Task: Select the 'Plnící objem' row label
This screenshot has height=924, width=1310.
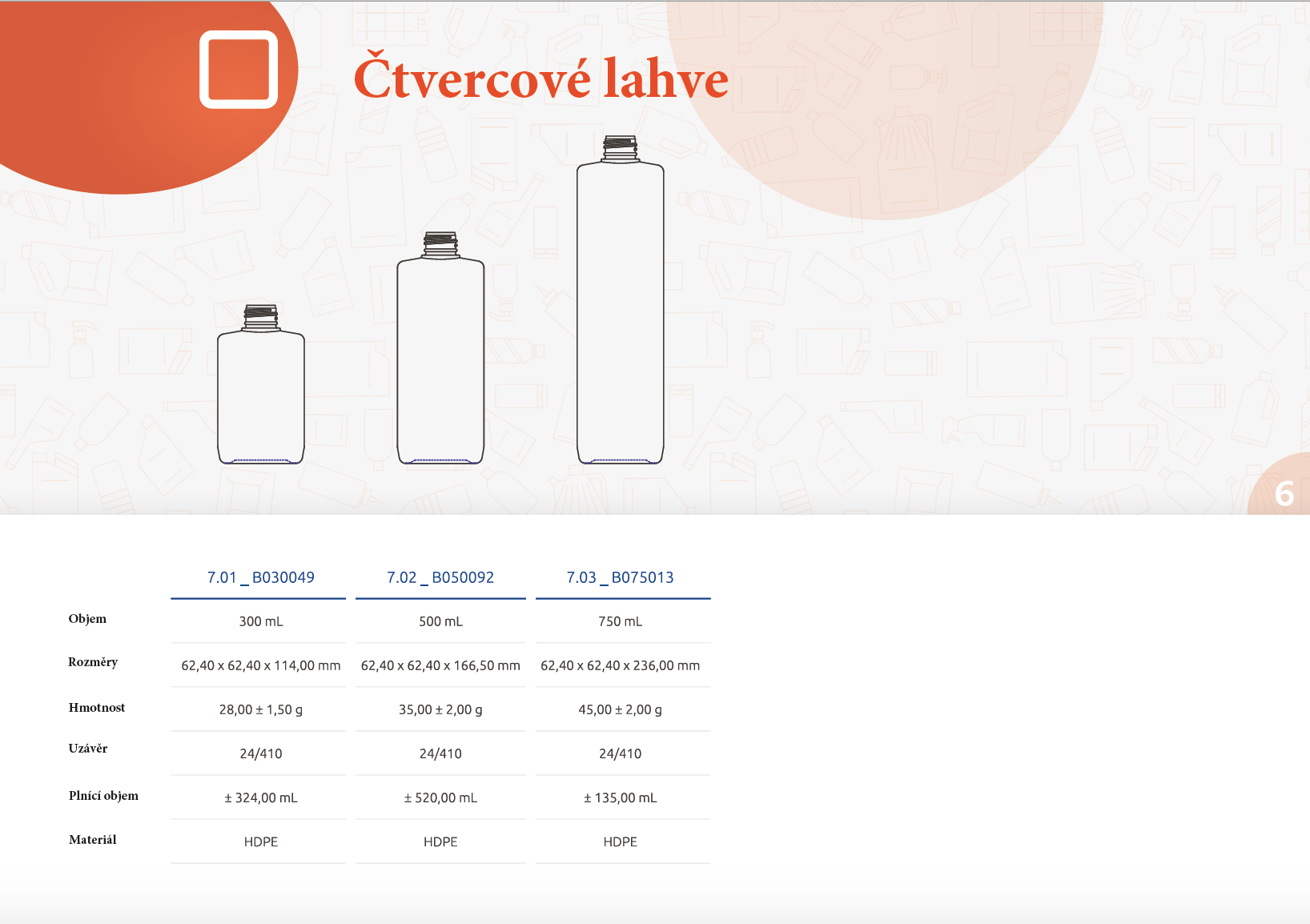Action: pos(103,796)
